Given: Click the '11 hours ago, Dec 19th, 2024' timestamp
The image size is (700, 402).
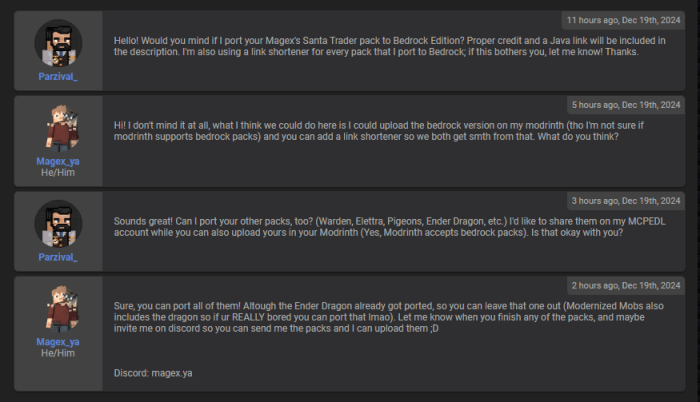Looking at the screenshot, I should pos(623,20).
